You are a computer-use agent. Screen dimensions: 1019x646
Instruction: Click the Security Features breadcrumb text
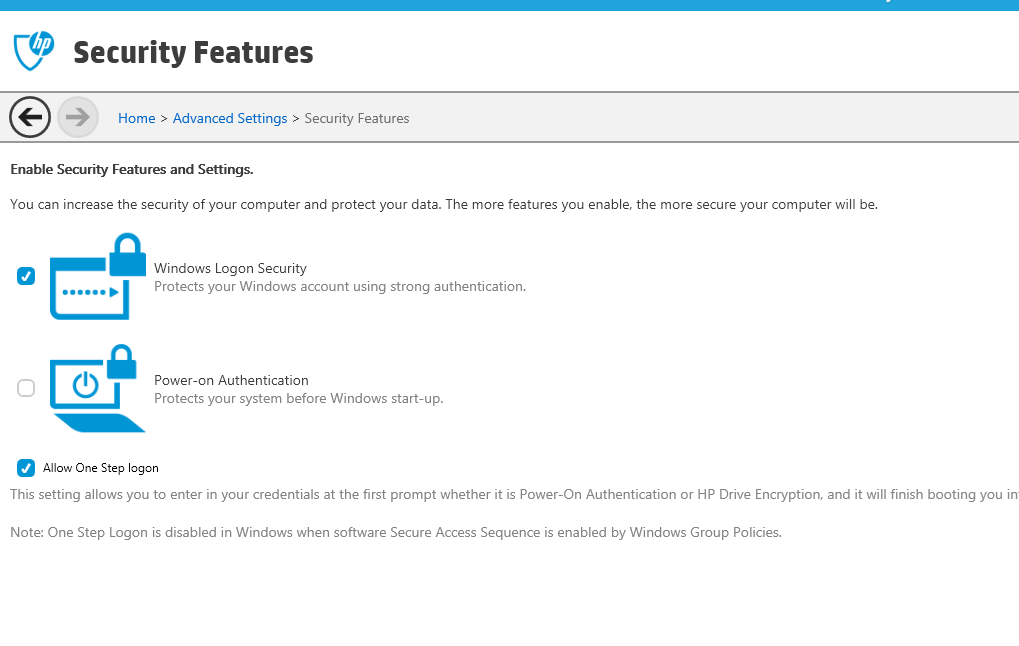(357, 118)
